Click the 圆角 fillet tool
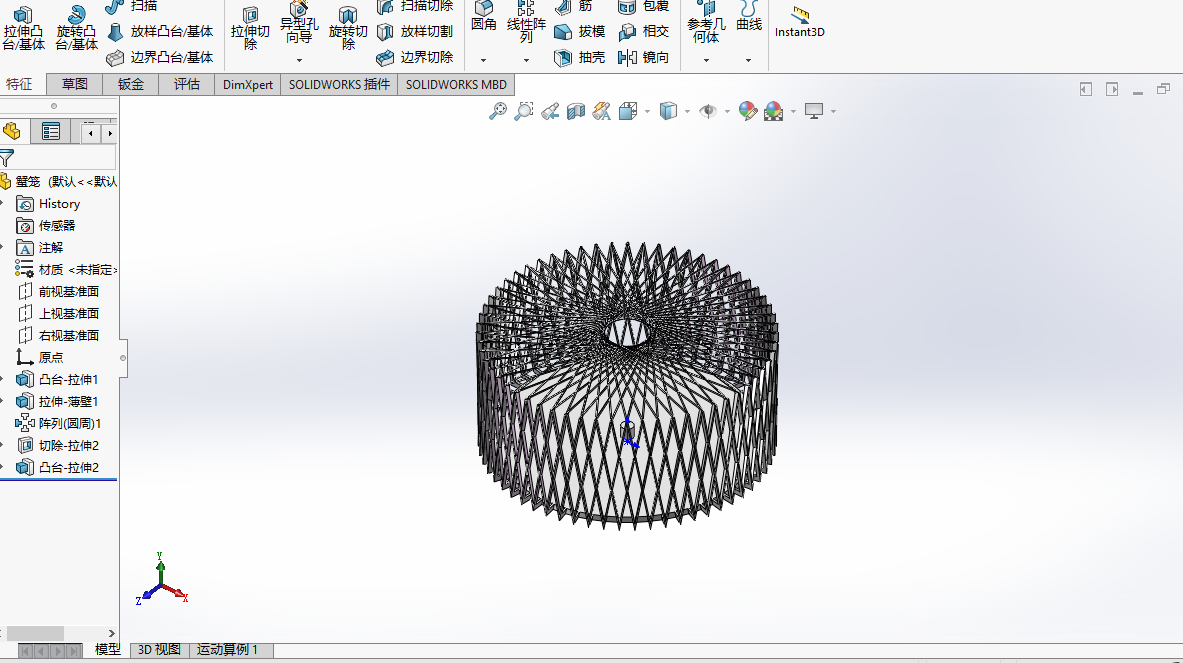The width and height of the screenshot is (1183, 663). click(483, 16)
